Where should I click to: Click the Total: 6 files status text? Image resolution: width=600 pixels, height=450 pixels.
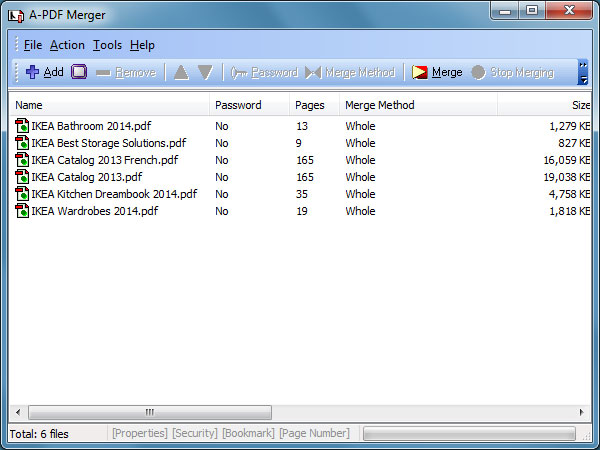(39, 434)
